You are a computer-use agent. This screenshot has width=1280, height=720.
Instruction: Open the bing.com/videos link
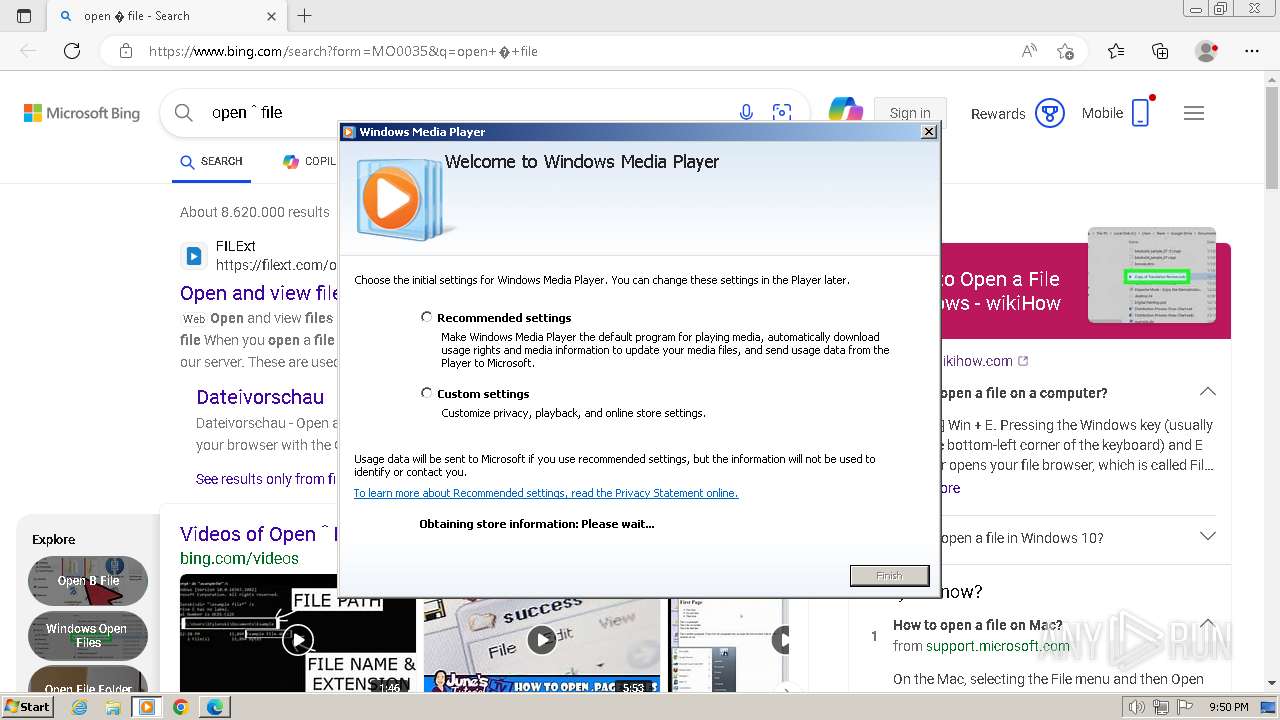(x=239, y=558)
